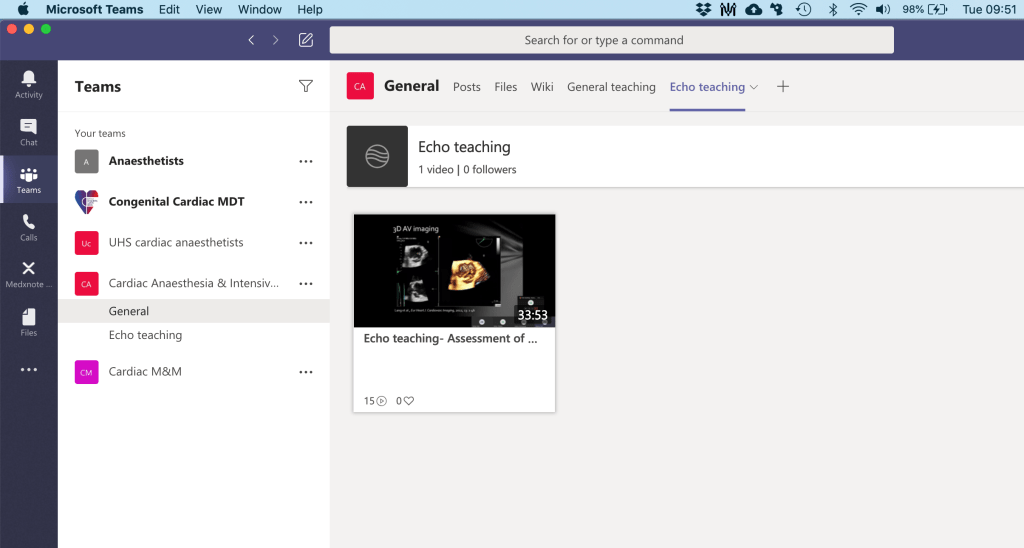This screenshot has height=548, width=1024.
Task: Play the Echo teaching video thumbnail
Action: (x=454, y=270)
